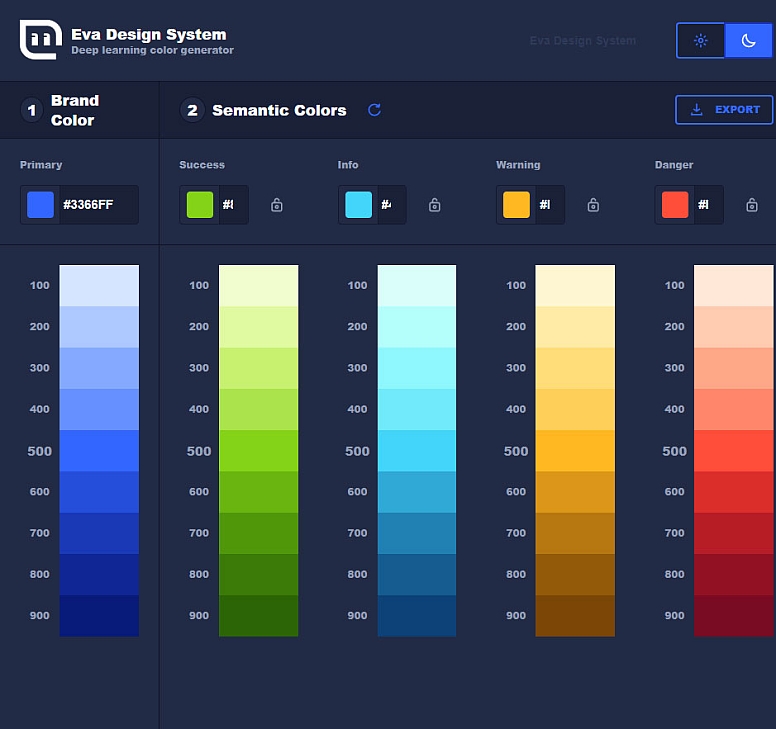Click the Export button
The width and height of the screenshot is (776, 729).
tap(724, 109)
